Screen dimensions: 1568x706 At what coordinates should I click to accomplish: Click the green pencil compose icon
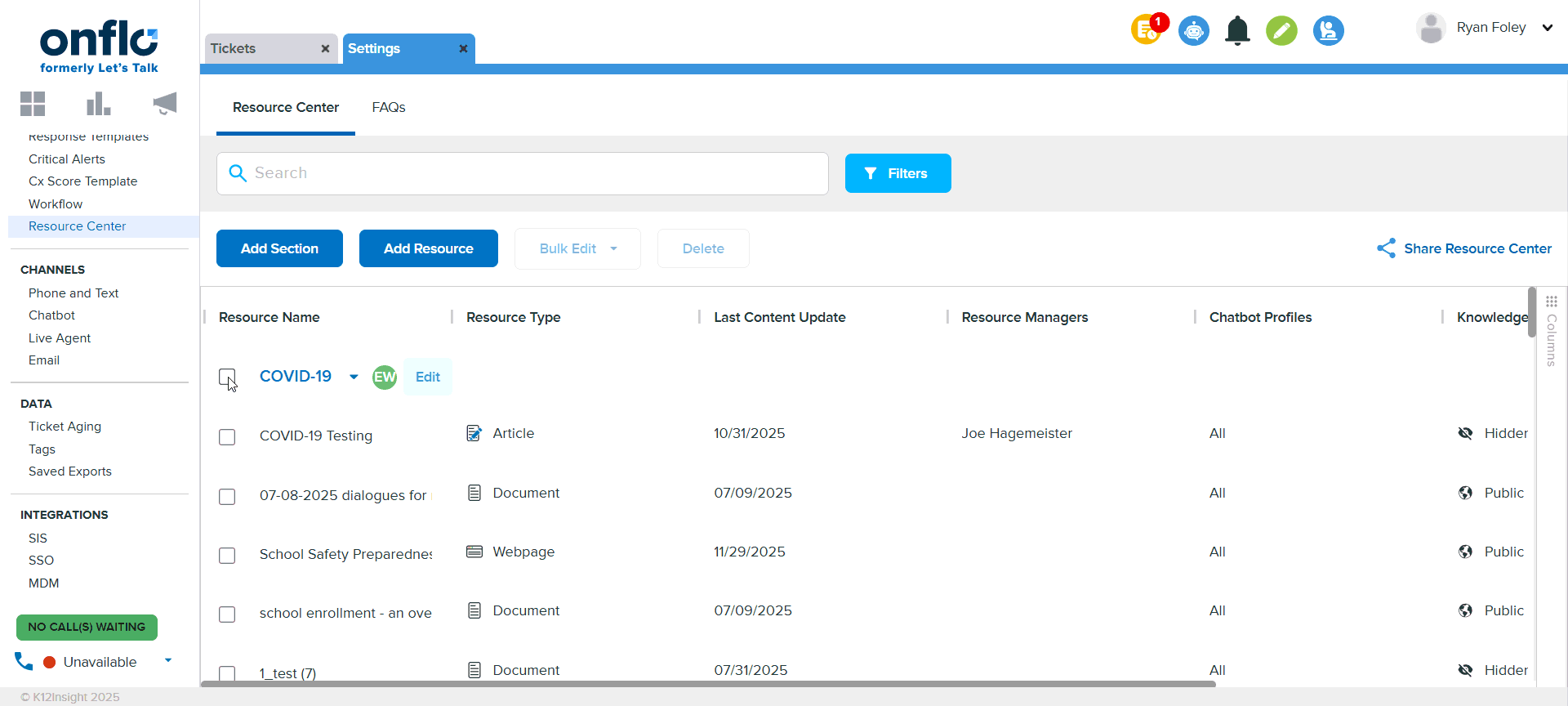[x=1281, y=31]
